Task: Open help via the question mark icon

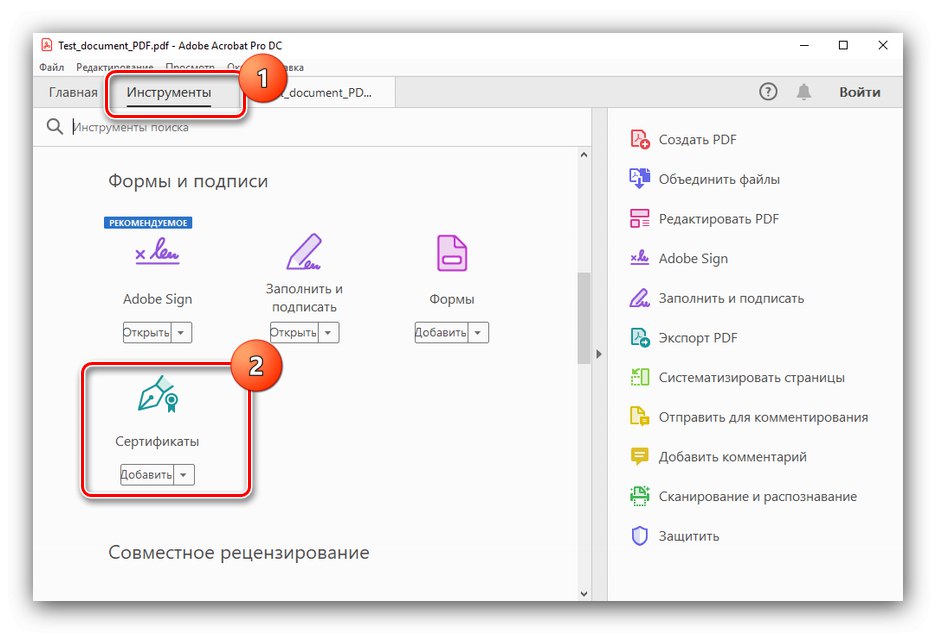Action: pyautogui.click(x=768, y=92)
